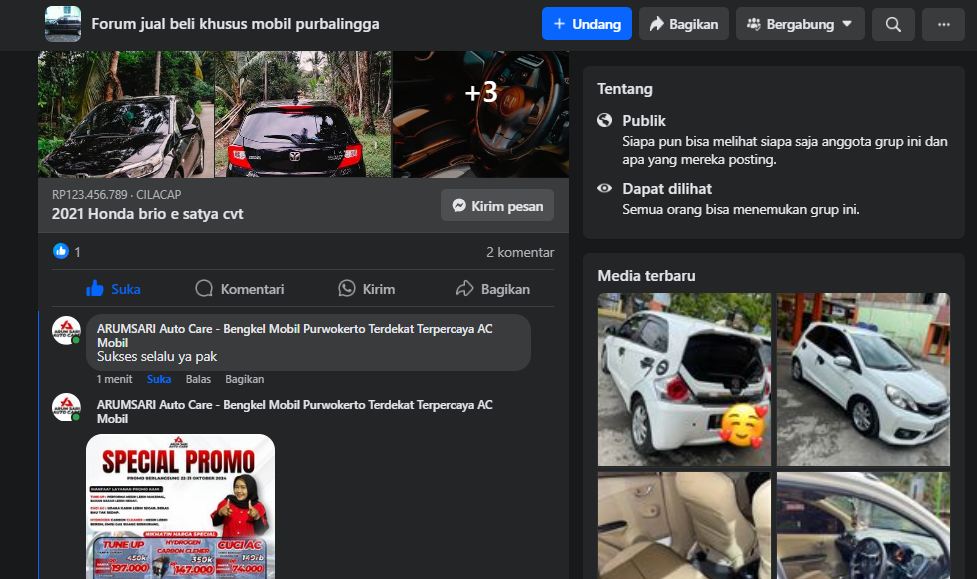Click the Tentang section heading
Viewport: 977px width, 579px height.
point(624,89)
